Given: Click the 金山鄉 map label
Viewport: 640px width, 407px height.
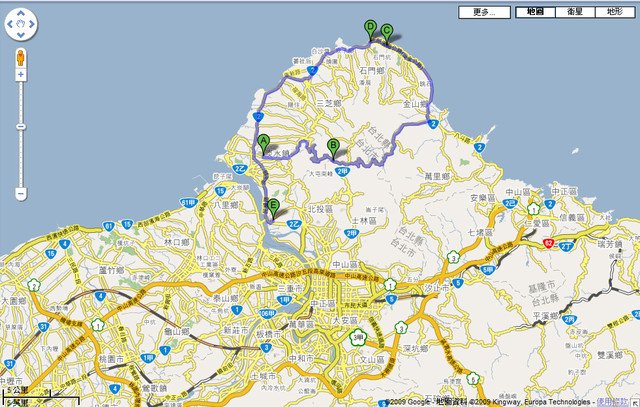Looking at the screenshot, I should click(x=415, y=104).
